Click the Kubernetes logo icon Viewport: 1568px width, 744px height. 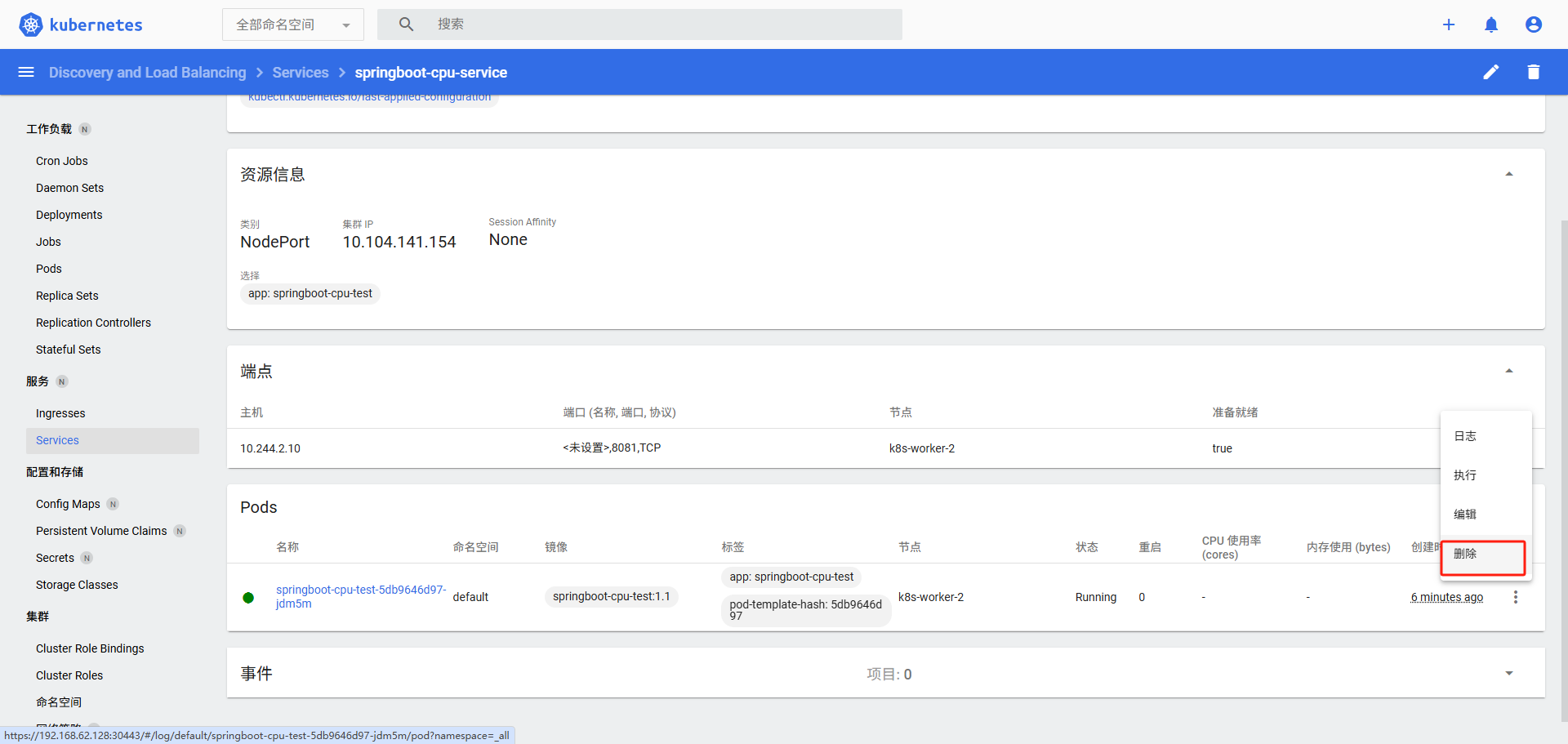30,25
